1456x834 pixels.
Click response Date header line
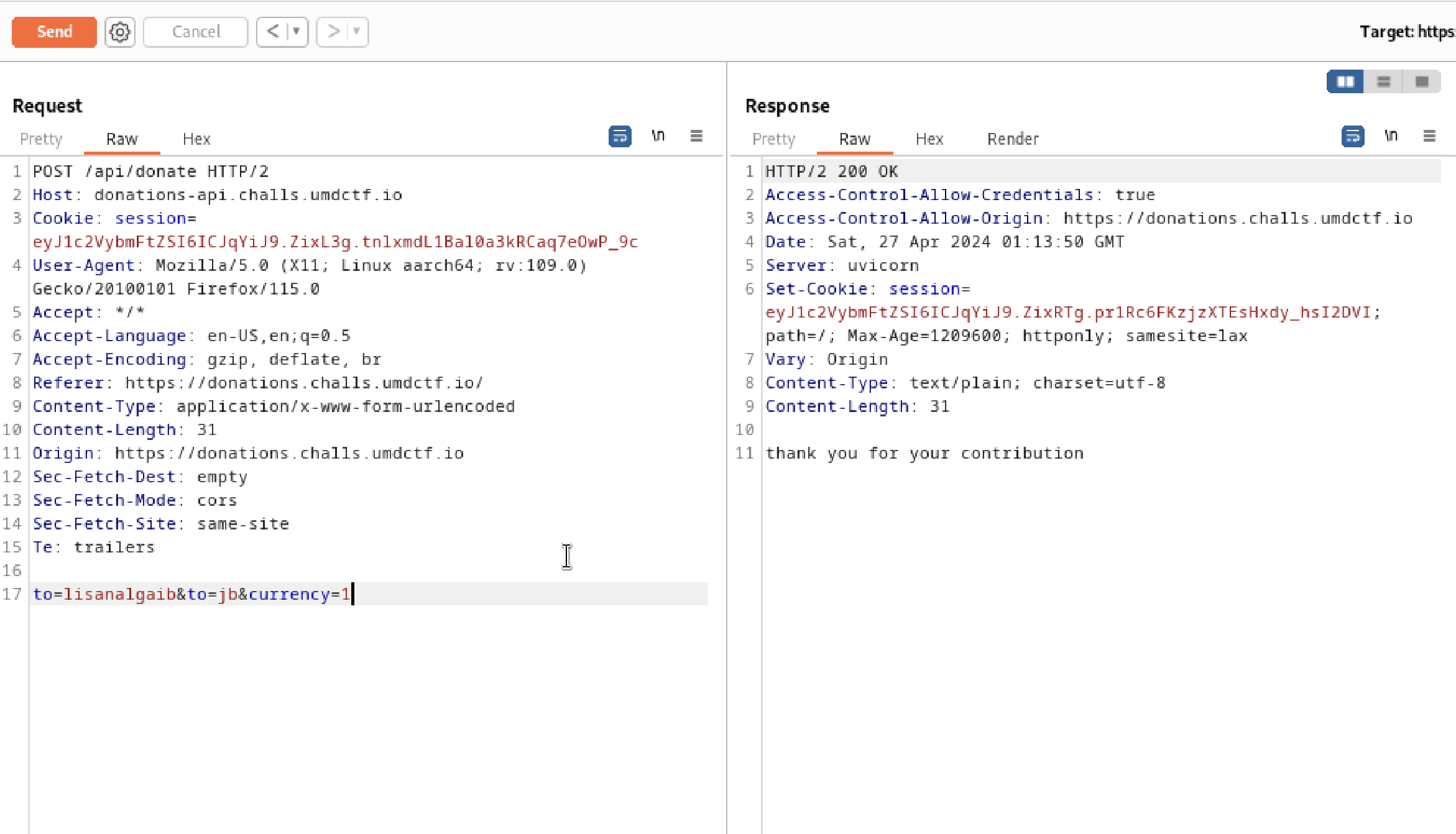[x=944, y=242]
